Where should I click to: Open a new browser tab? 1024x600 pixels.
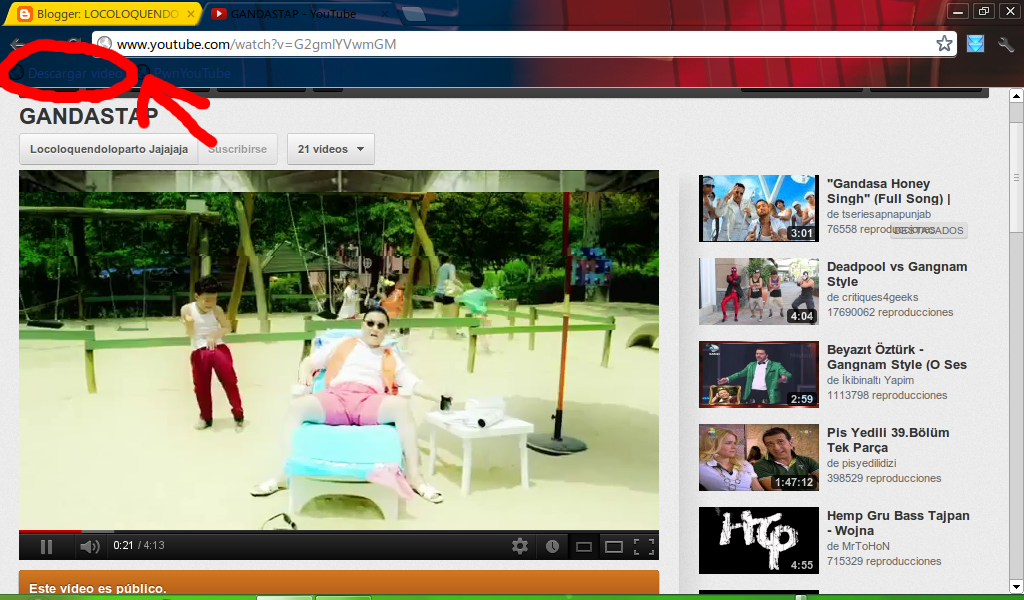pyautogui.click(x=414, y=14)
